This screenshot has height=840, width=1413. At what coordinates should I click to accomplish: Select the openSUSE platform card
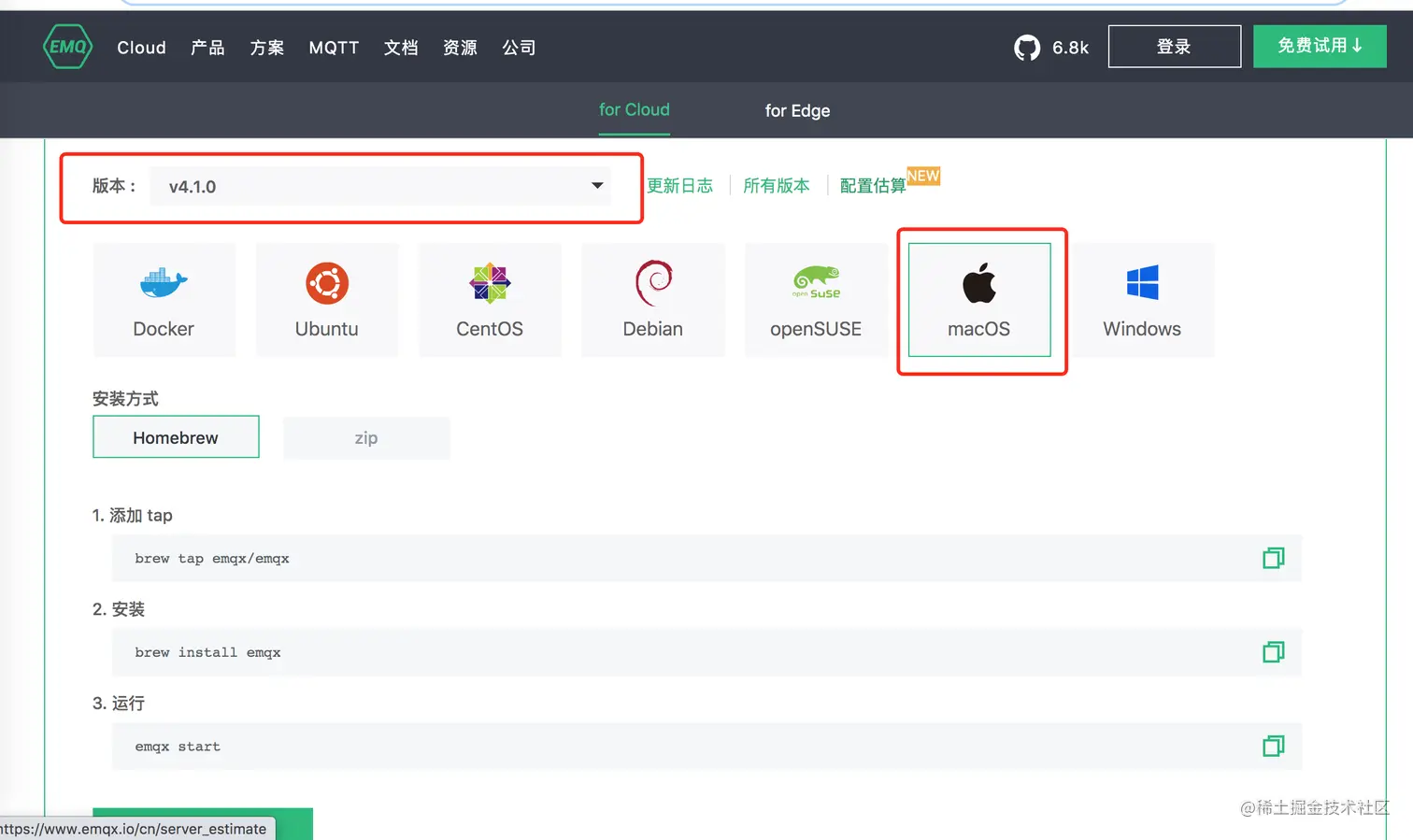tap(816, 300)
